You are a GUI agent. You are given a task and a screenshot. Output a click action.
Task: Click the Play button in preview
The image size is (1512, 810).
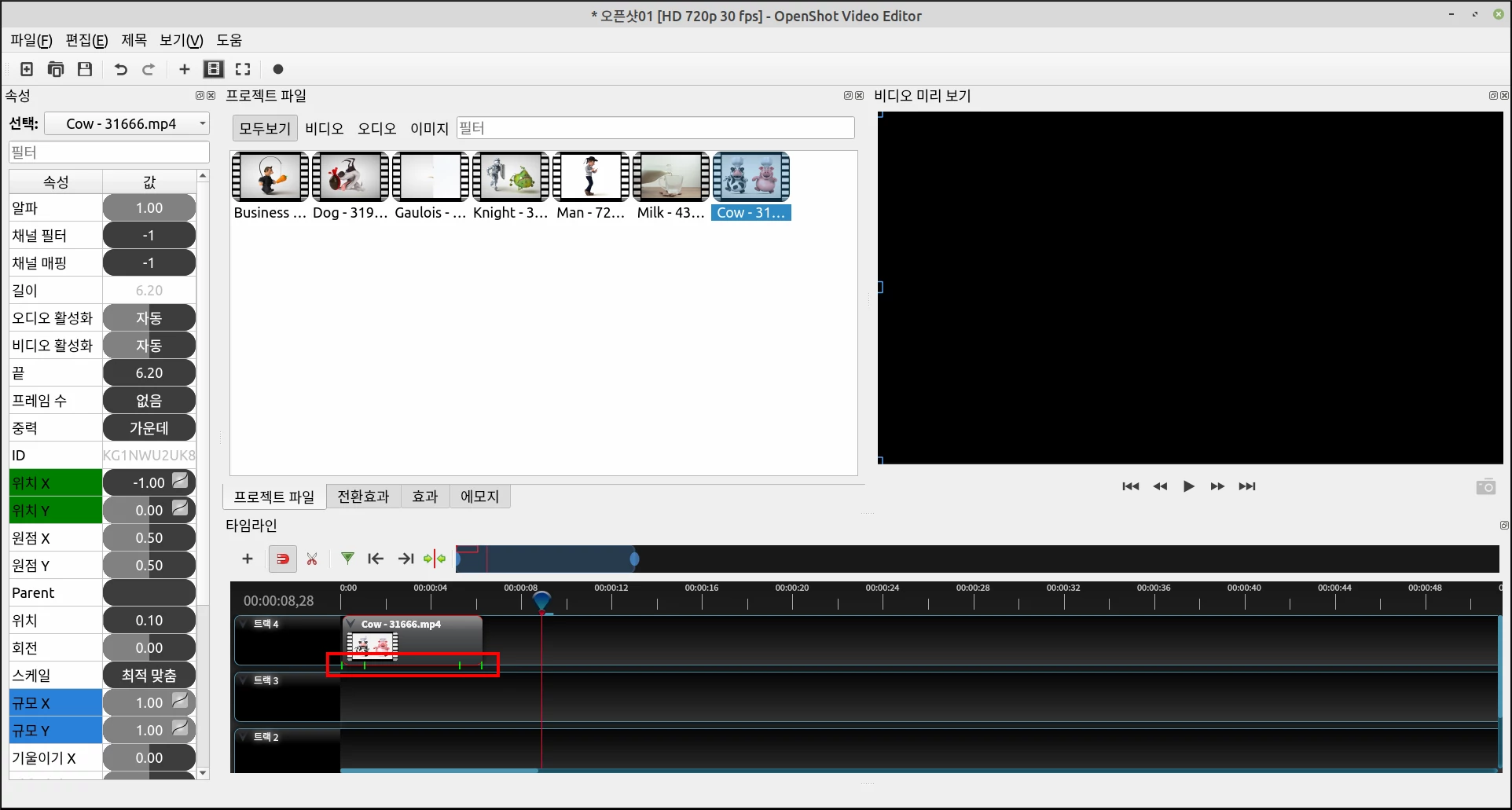[x=1189, y=486]
